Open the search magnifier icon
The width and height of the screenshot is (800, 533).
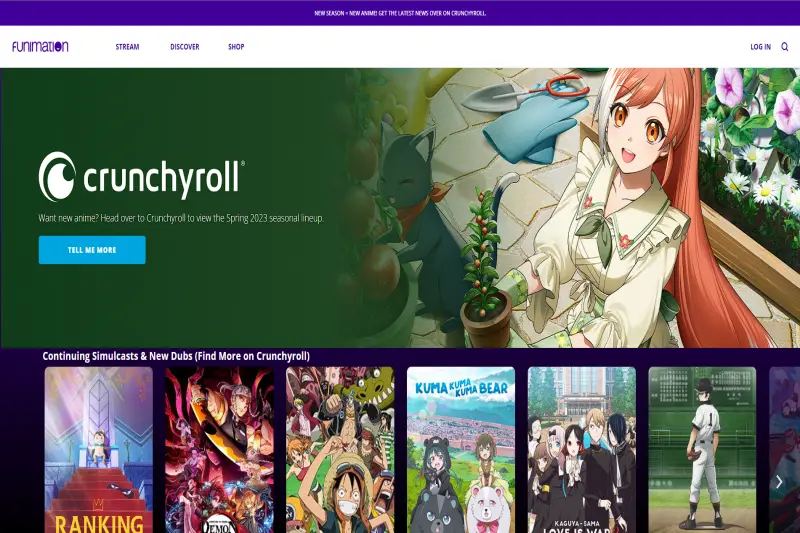point(785,46)
